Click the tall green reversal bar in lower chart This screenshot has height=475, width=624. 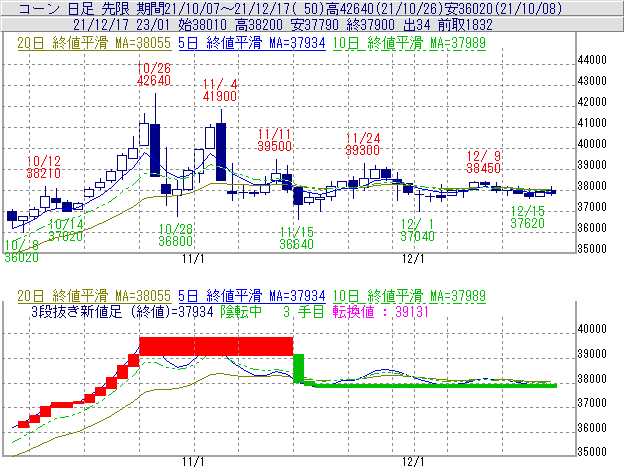(x=298, y=368)
